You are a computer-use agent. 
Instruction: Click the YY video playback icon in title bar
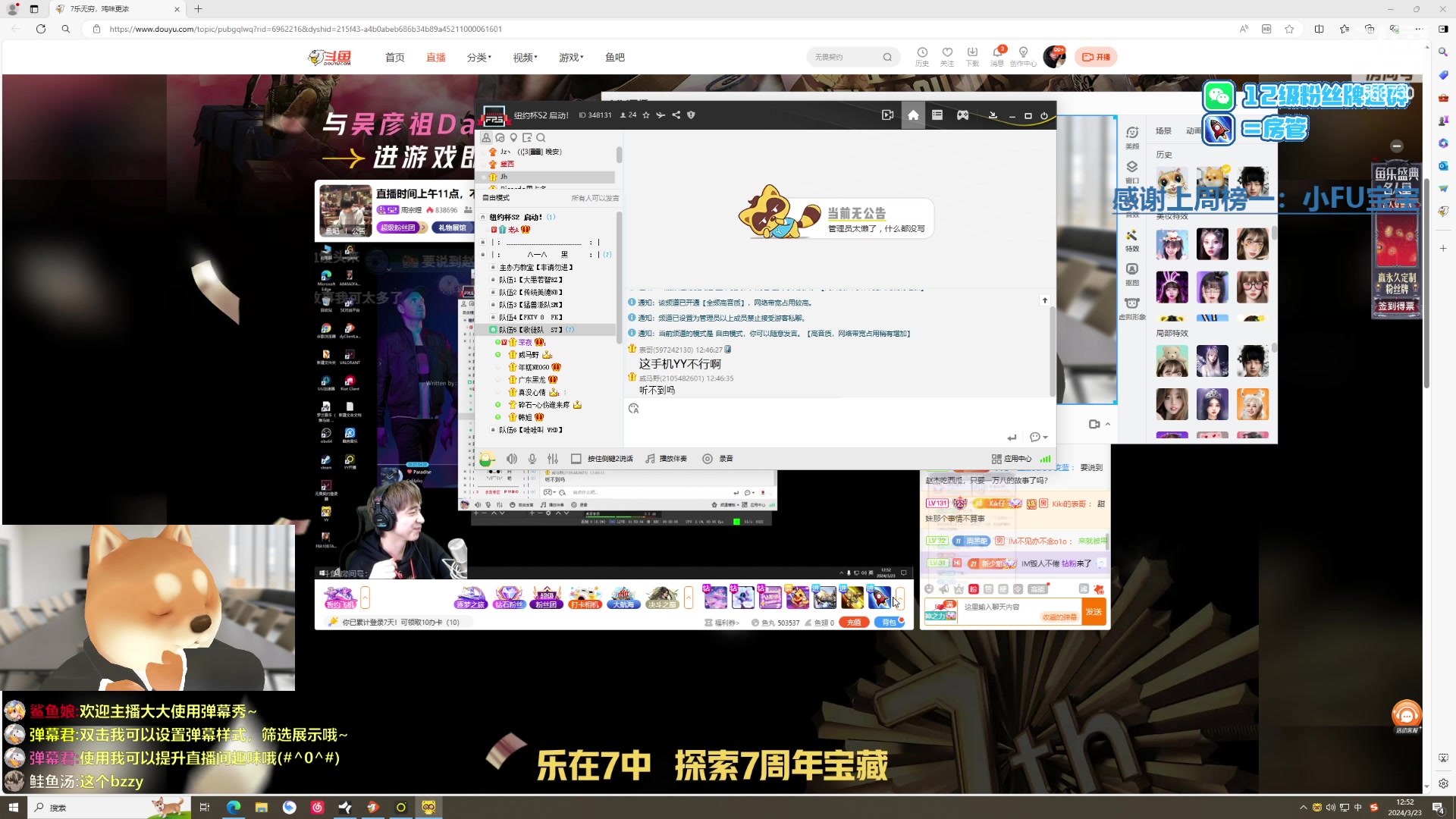[887, 115]
